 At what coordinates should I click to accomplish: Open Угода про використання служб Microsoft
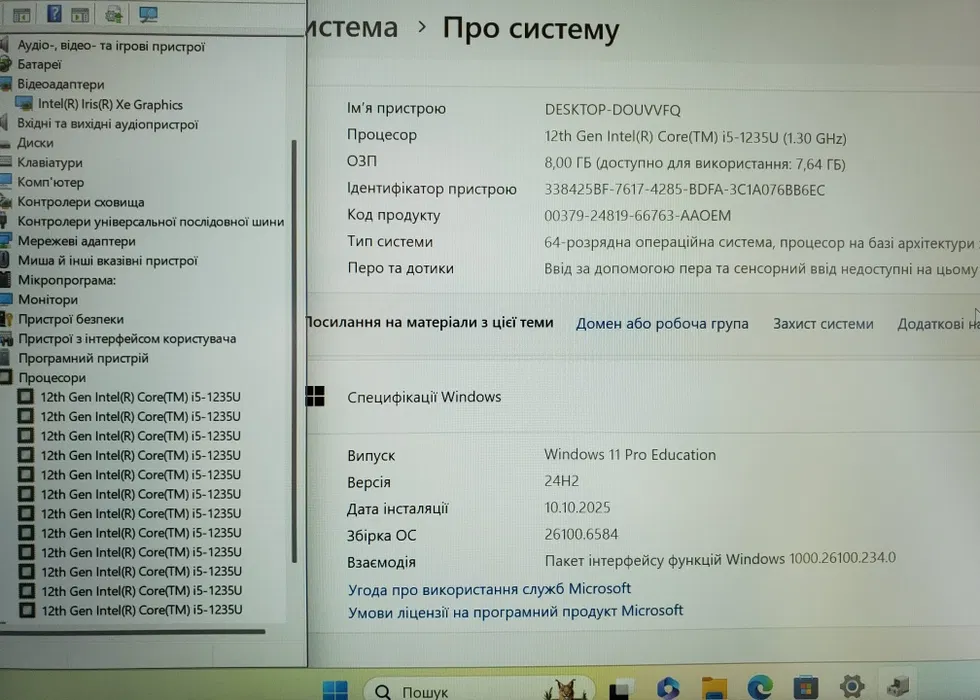[x=489, y=589]
